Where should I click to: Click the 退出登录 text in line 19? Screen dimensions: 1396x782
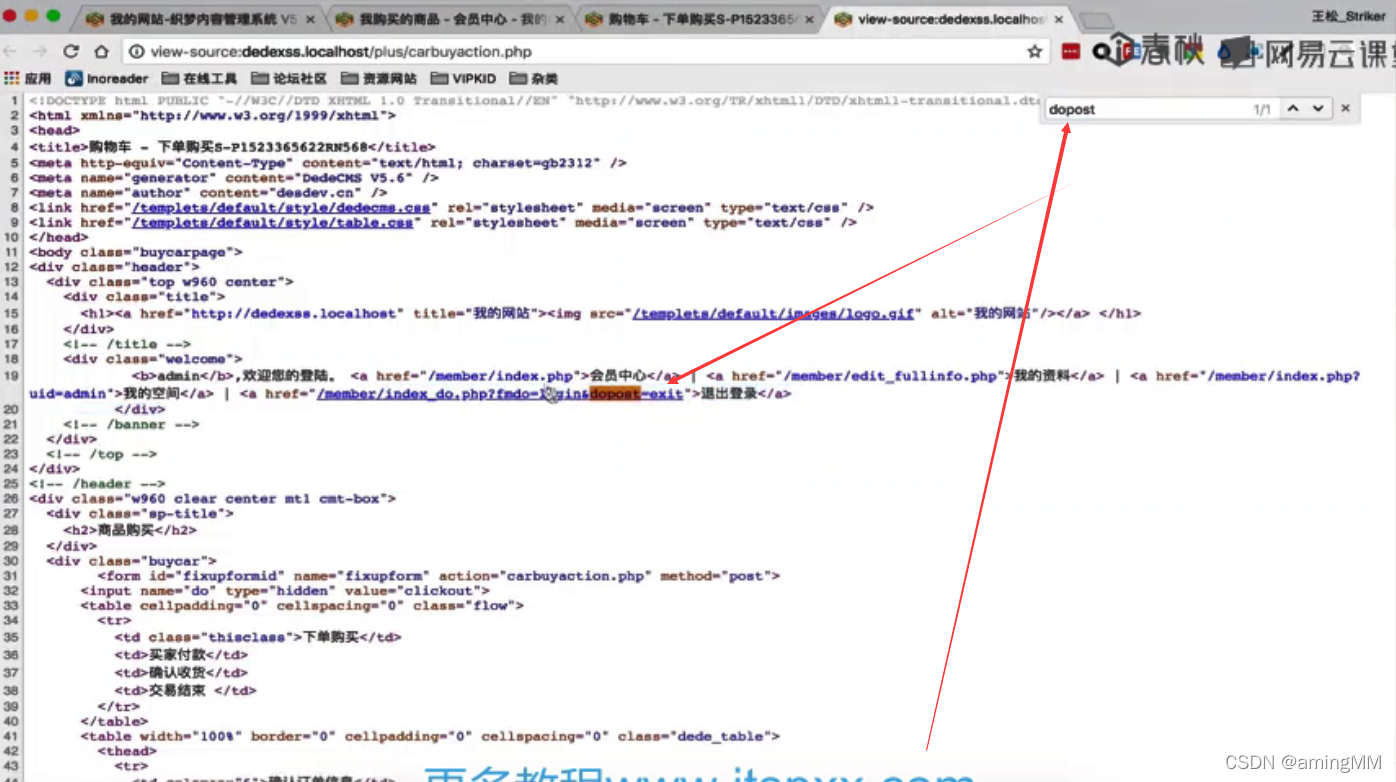click(729, 394)
